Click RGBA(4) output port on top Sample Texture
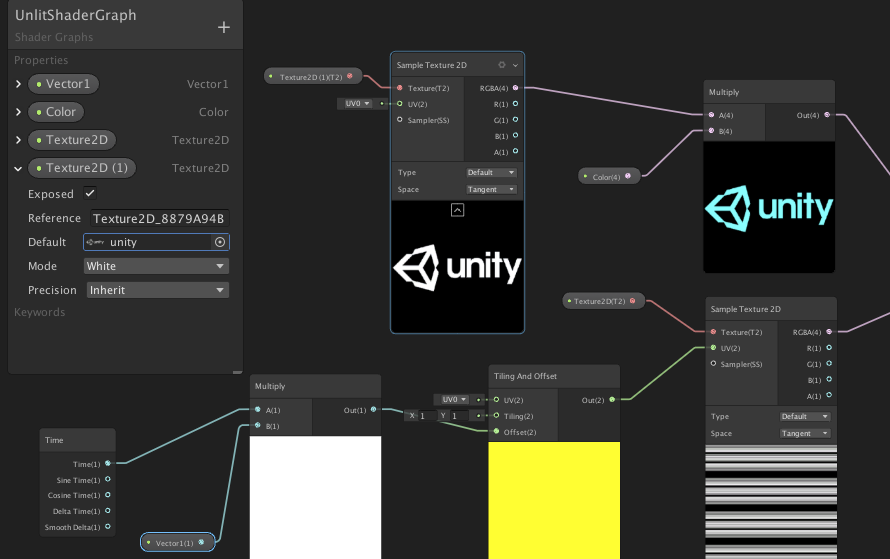Image resolution: width=890 pixels, height=559 pixels. pyautogui.click(x=515, y=88)
